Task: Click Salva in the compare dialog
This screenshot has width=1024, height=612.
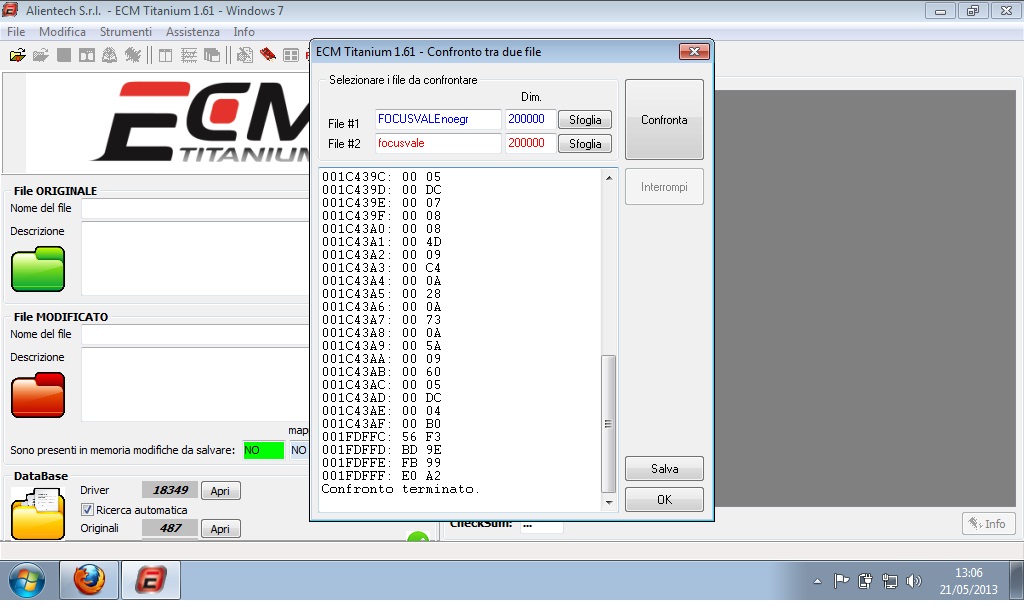Action: tap(664, 468)
